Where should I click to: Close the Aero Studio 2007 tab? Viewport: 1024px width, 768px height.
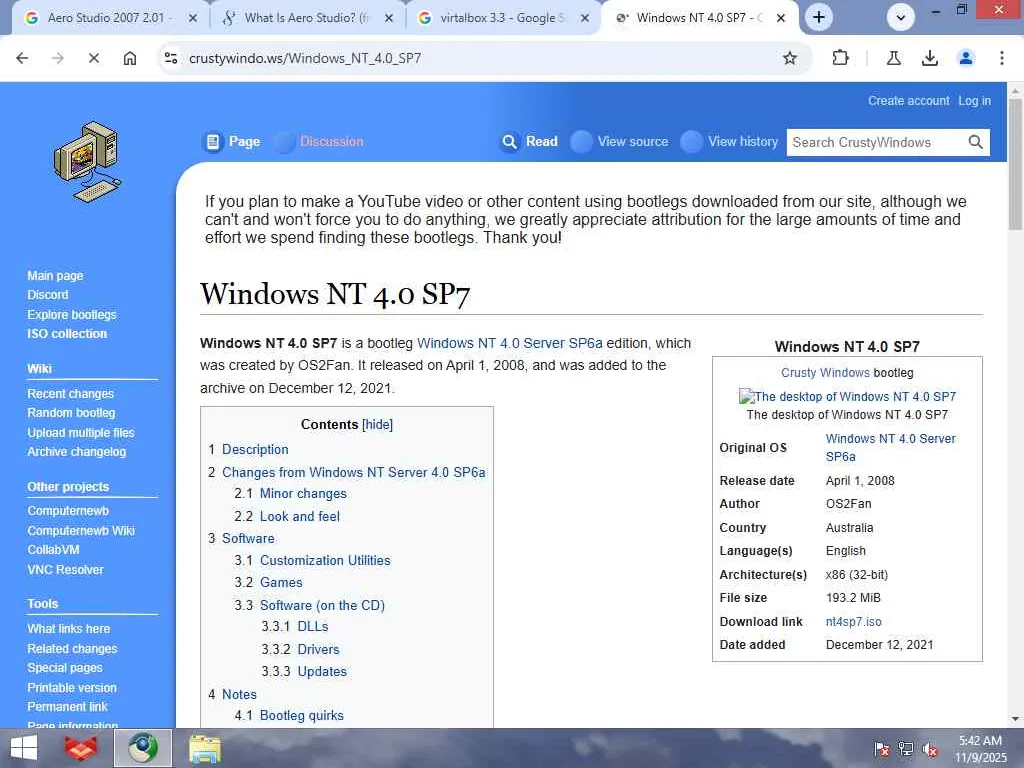193,18
